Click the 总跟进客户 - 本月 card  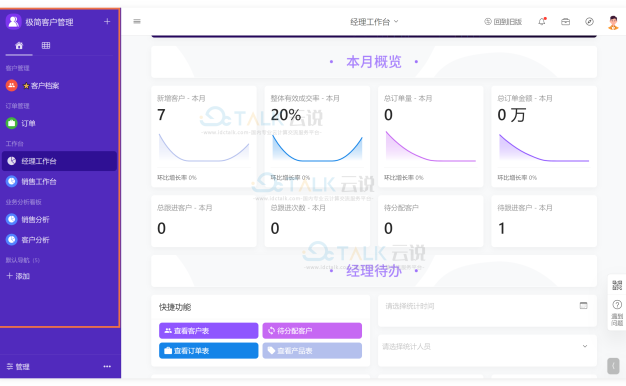point(204,221)
